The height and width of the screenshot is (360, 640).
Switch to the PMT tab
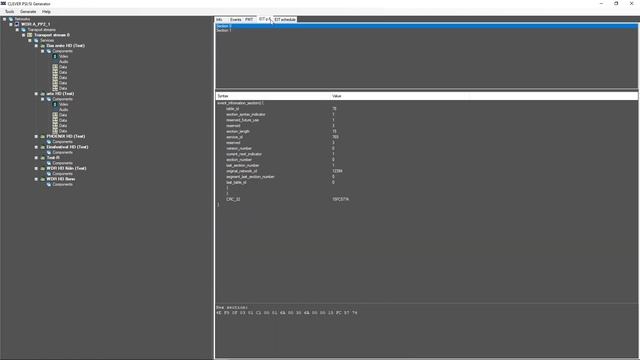249,20
